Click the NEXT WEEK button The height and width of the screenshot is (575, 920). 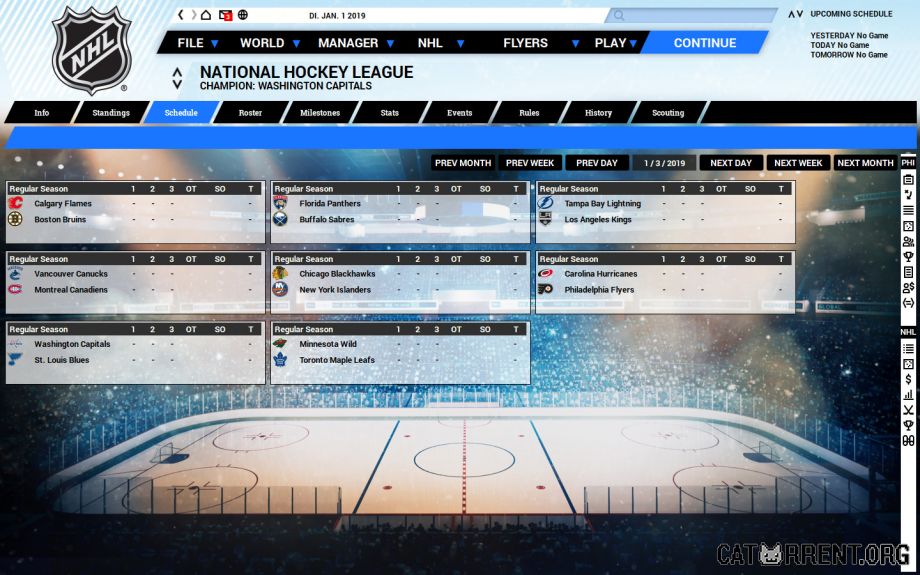tap(798, 163)
